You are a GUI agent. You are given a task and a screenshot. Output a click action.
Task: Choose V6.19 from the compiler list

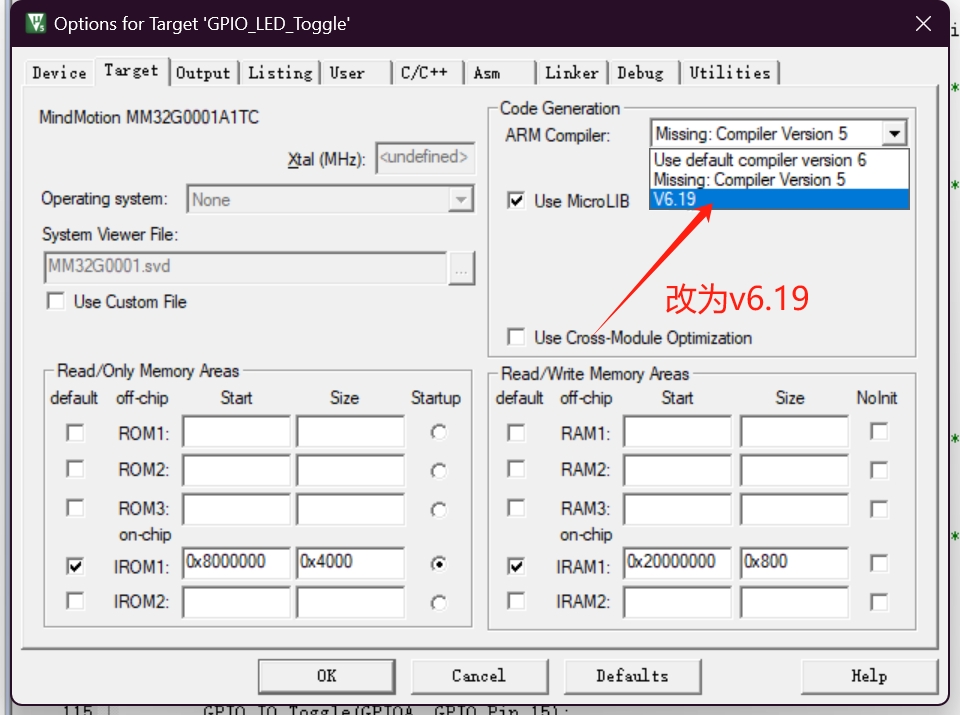(778, 199)
